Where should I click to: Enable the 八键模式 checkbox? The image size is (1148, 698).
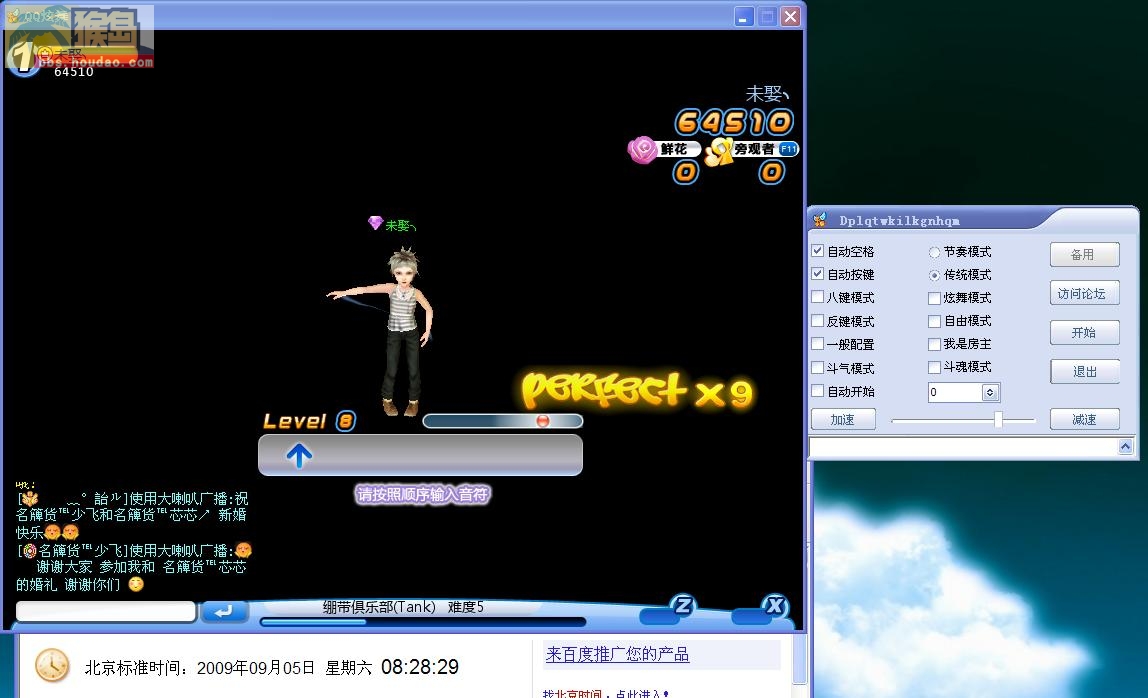point(818,297)
